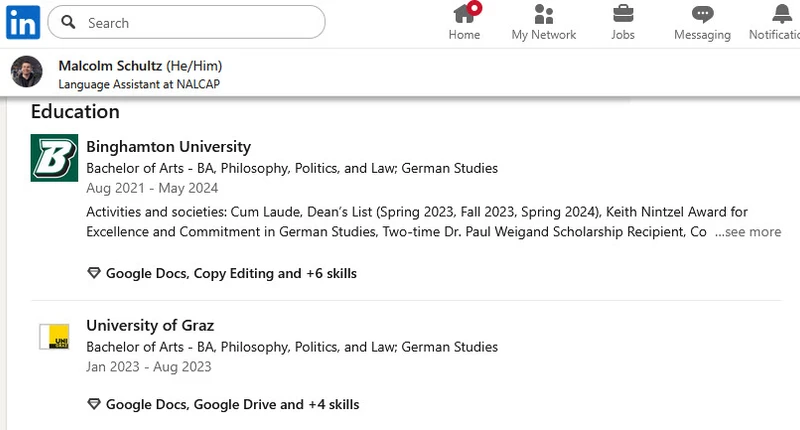
Task: Focus the Search input field
Action: pos(186,22)
